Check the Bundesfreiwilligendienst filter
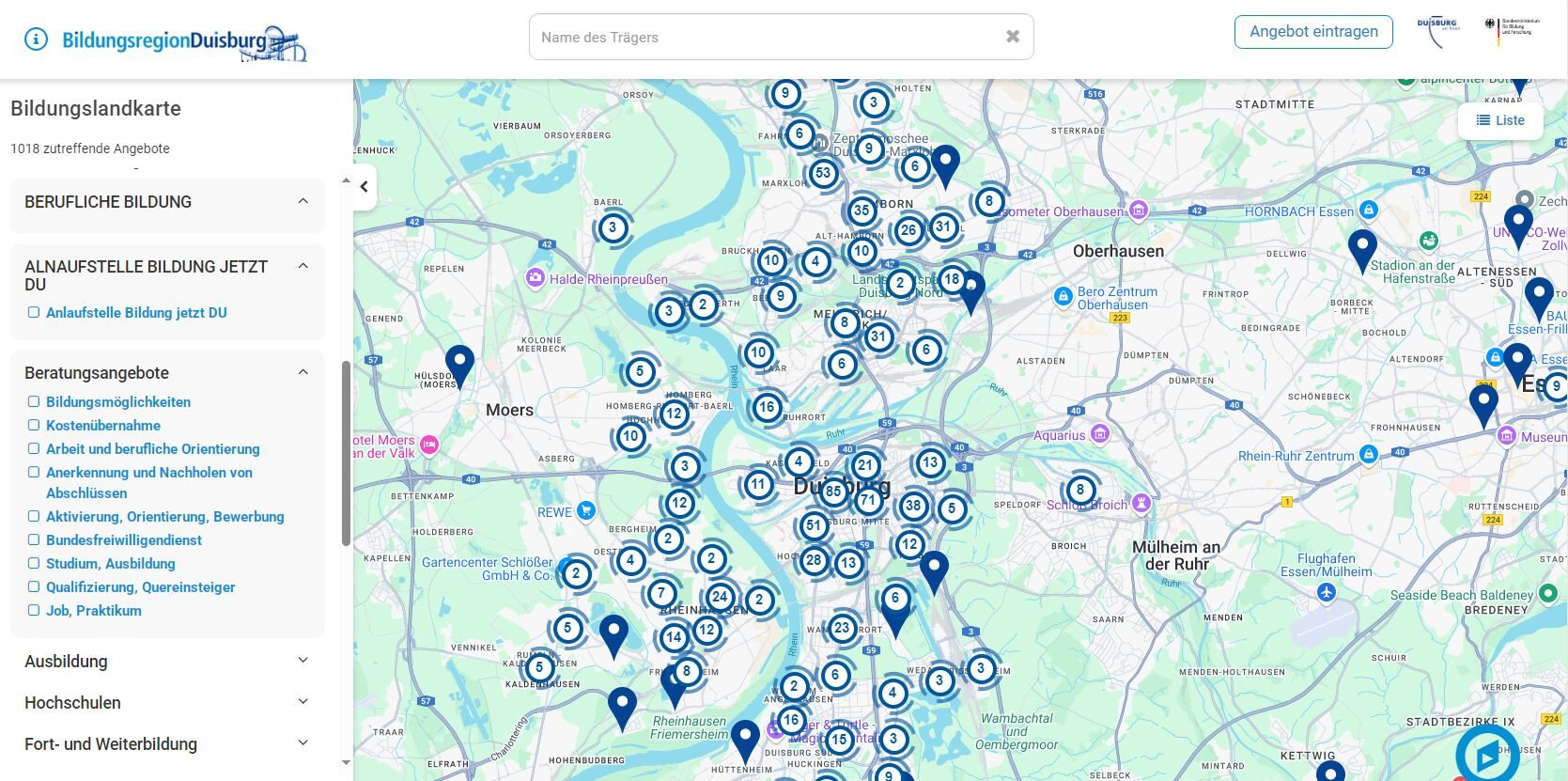 [x=34, y=539]
